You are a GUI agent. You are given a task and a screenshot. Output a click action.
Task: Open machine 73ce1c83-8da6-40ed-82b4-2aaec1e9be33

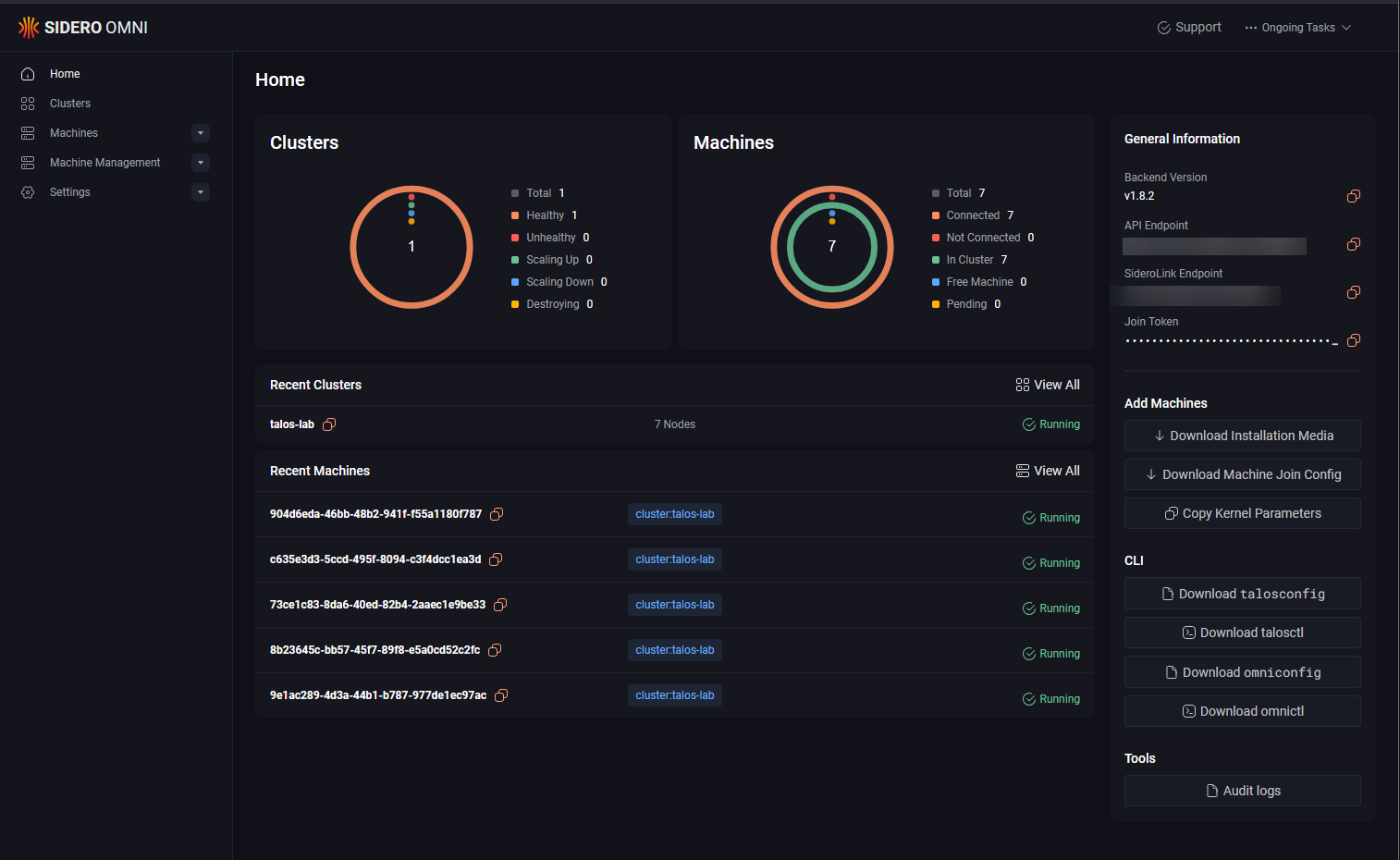point(377,605)
